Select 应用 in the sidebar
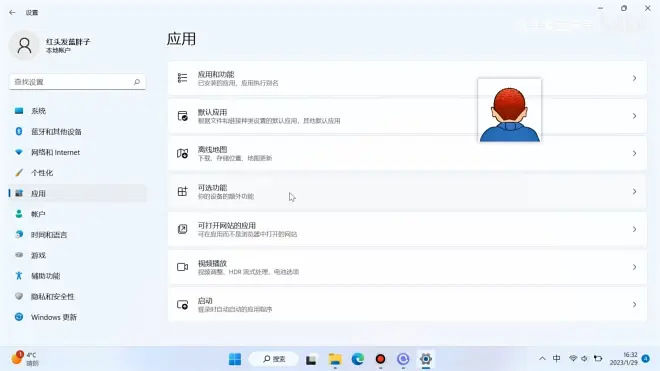660x371 pixels. pos(77,193)
